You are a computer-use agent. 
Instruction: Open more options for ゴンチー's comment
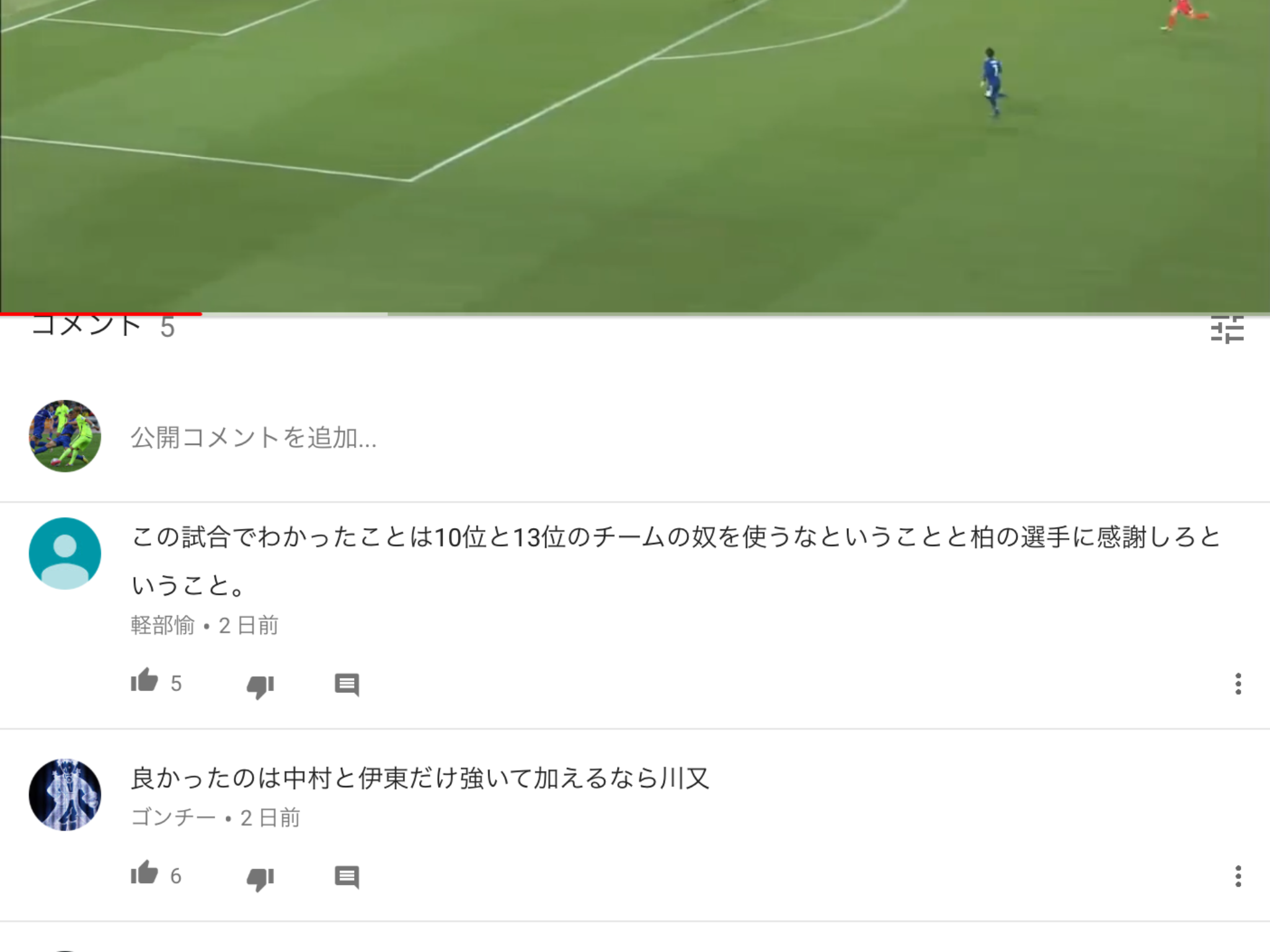[1238, 876]
